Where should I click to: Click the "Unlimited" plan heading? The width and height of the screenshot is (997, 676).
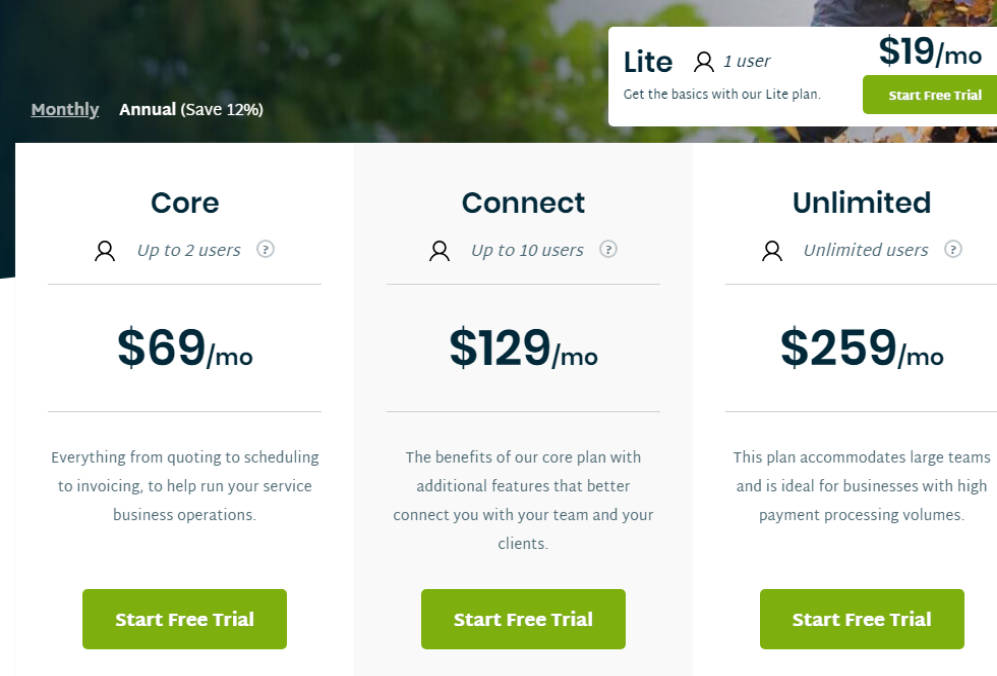(x=861, y=202)
